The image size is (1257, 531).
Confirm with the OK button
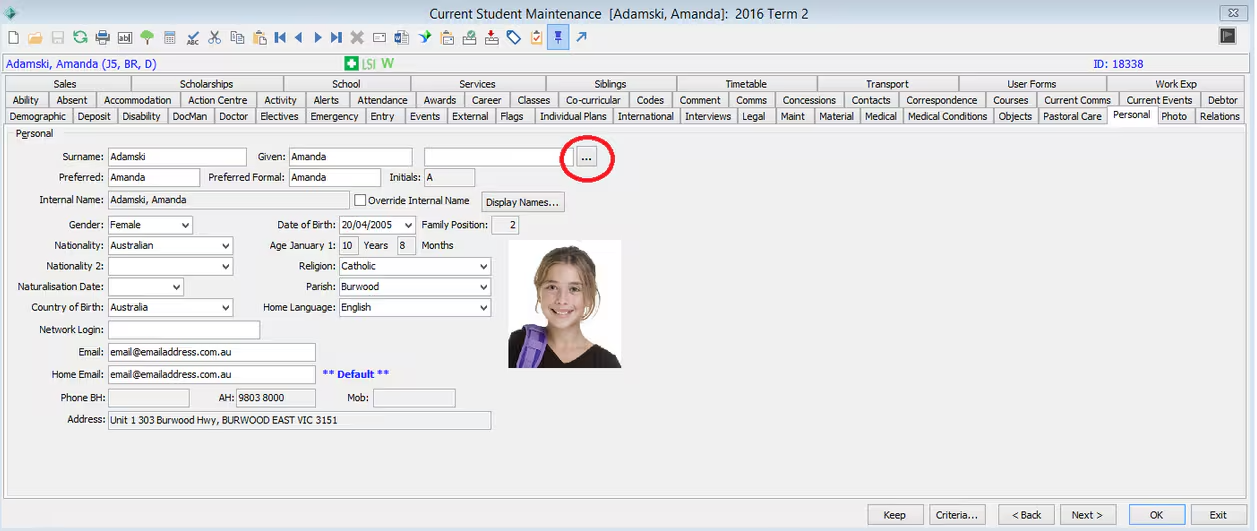pyautogui.click(x=1156, y=515)
